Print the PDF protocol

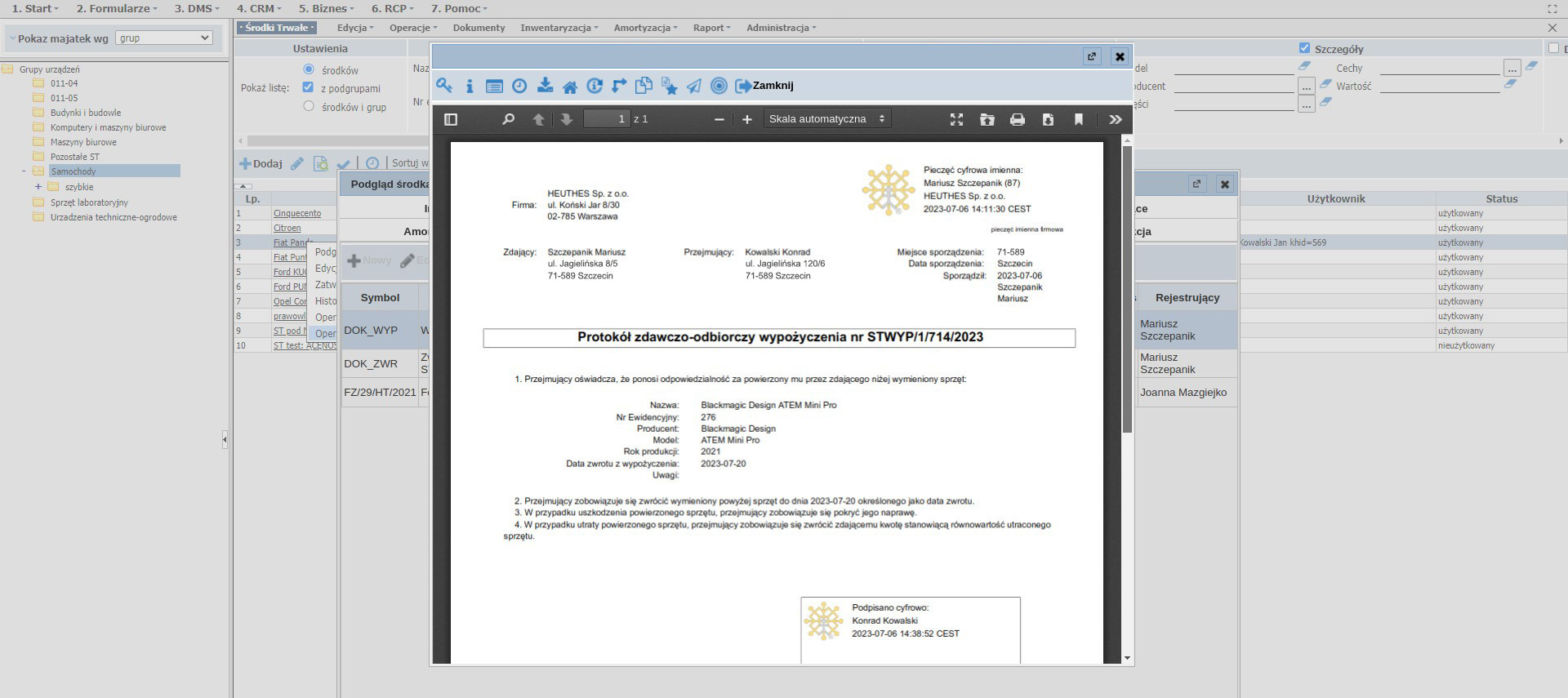pyautogui.click(x=1018, y=119)
